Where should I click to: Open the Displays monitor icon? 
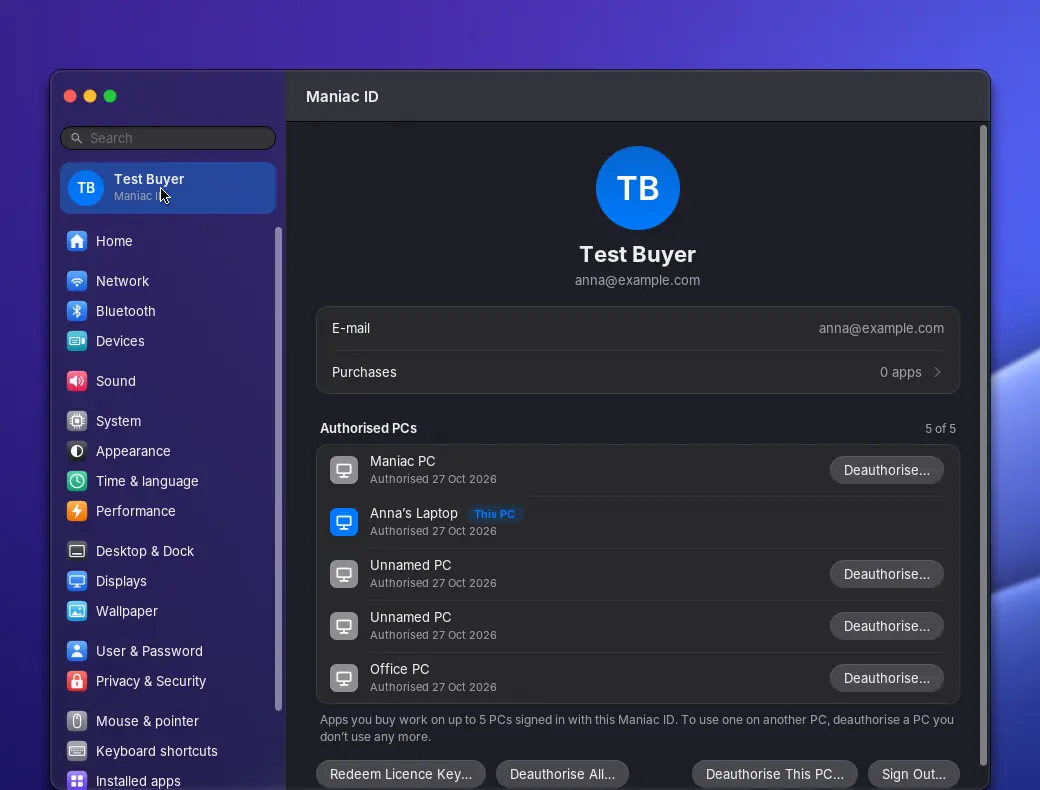click(x=77, y=582)
